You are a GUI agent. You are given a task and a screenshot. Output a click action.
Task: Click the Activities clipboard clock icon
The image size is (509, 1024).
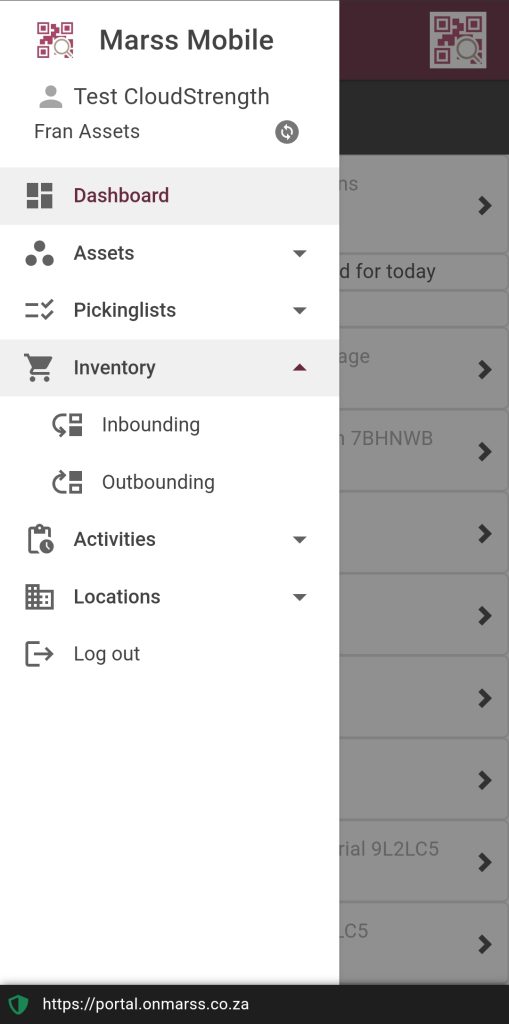point(40,539)
